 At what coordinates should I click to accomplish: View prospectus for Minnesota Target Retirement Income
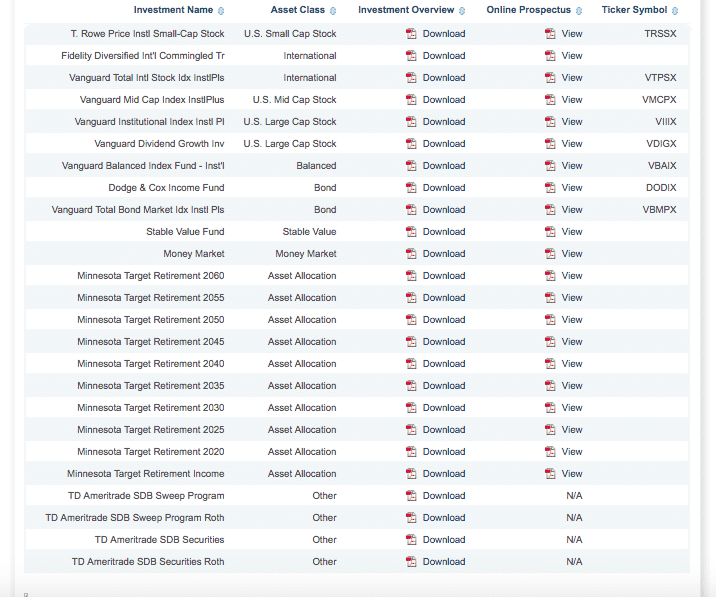click(x=572, y=474)
